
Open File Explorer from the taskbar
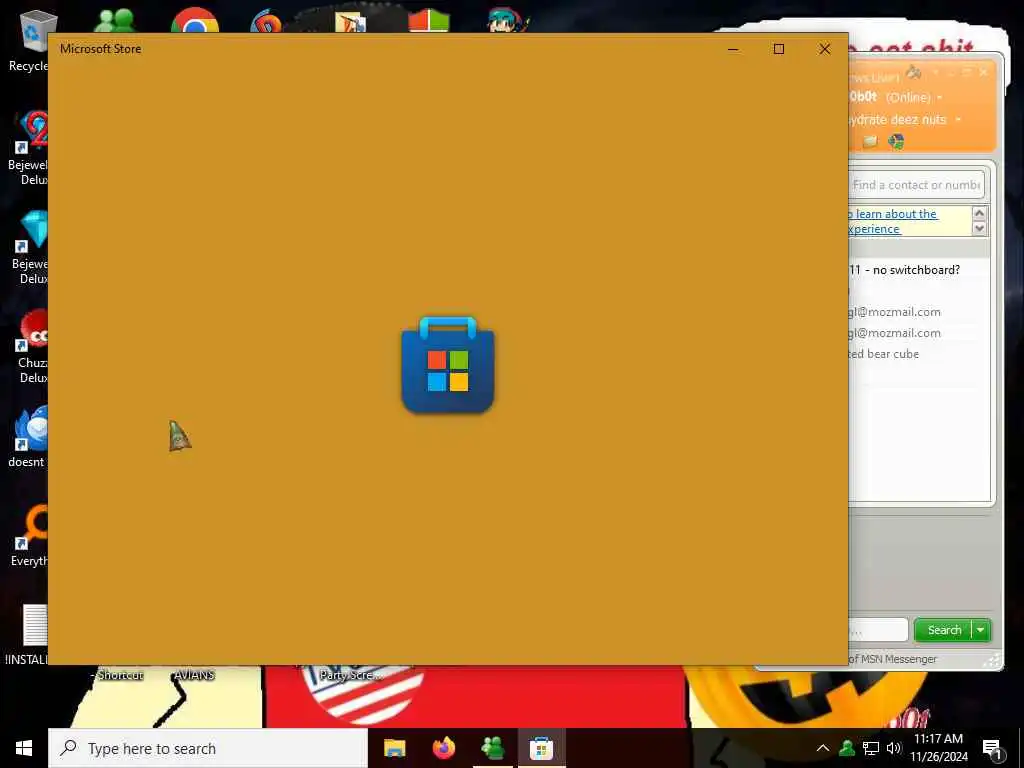[394, 748]
